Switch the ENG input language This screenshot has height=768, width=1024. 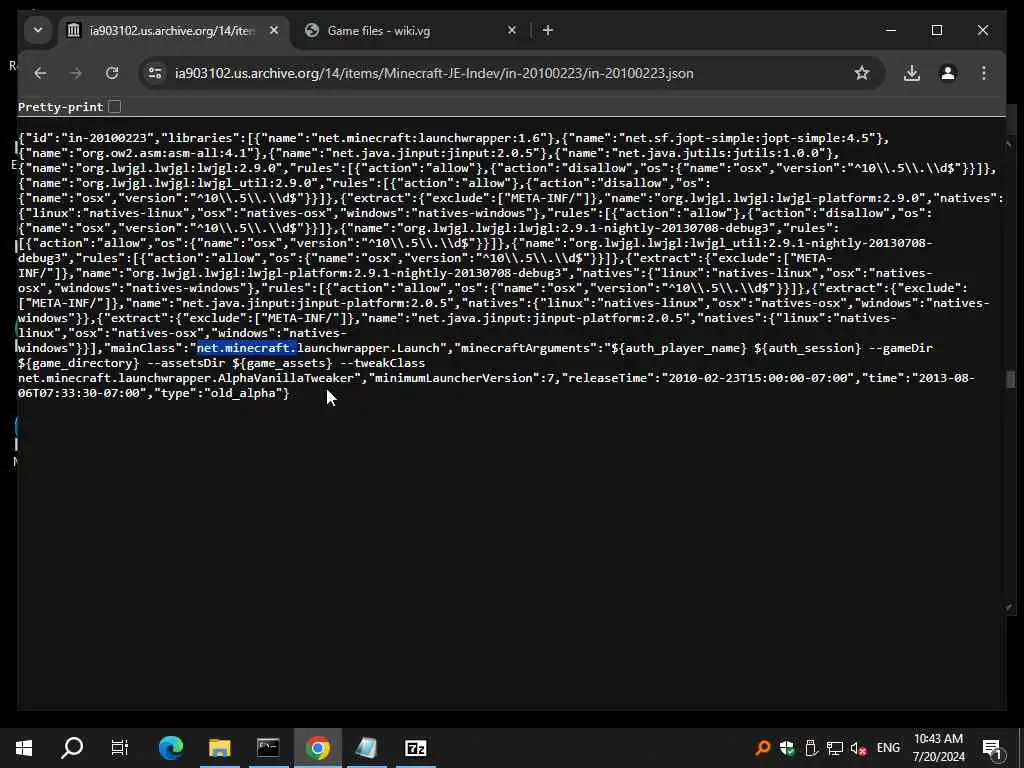888,748
